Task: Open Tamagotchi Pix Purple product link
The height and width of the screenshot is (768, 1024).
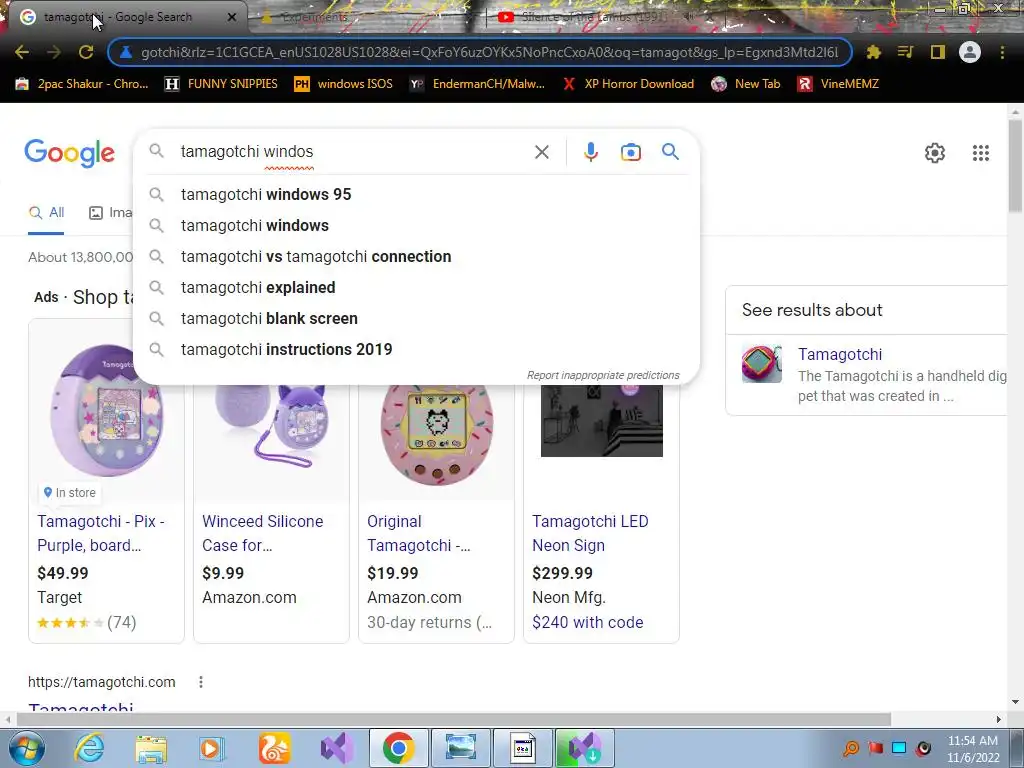Action: [101, 533]
